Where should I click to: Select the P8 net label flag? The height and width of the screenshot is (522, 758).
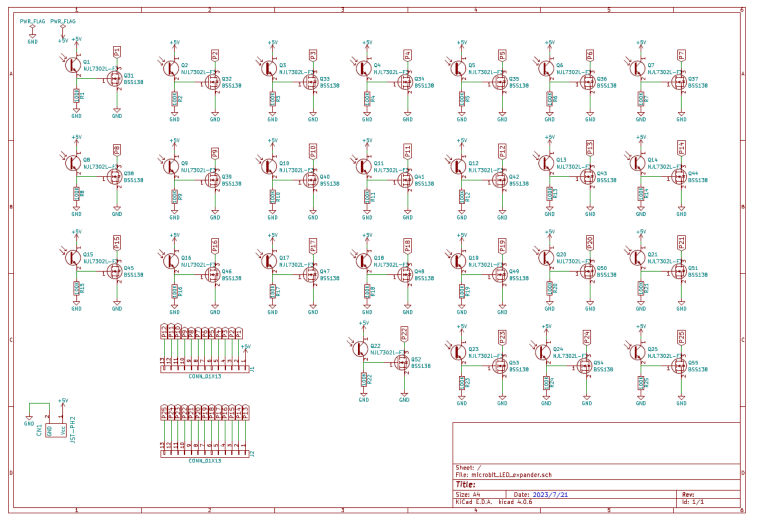tap(117, 149)
